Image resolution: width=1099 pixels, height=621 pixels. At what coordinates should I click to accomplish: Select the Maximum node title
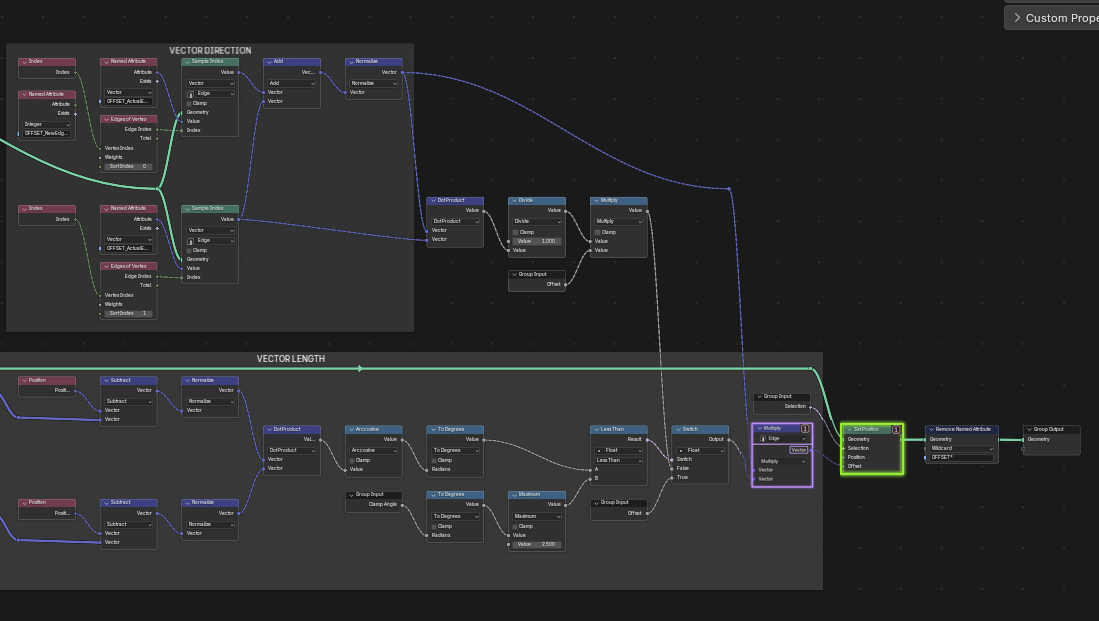pyautogui.click(x=529, y=494)
